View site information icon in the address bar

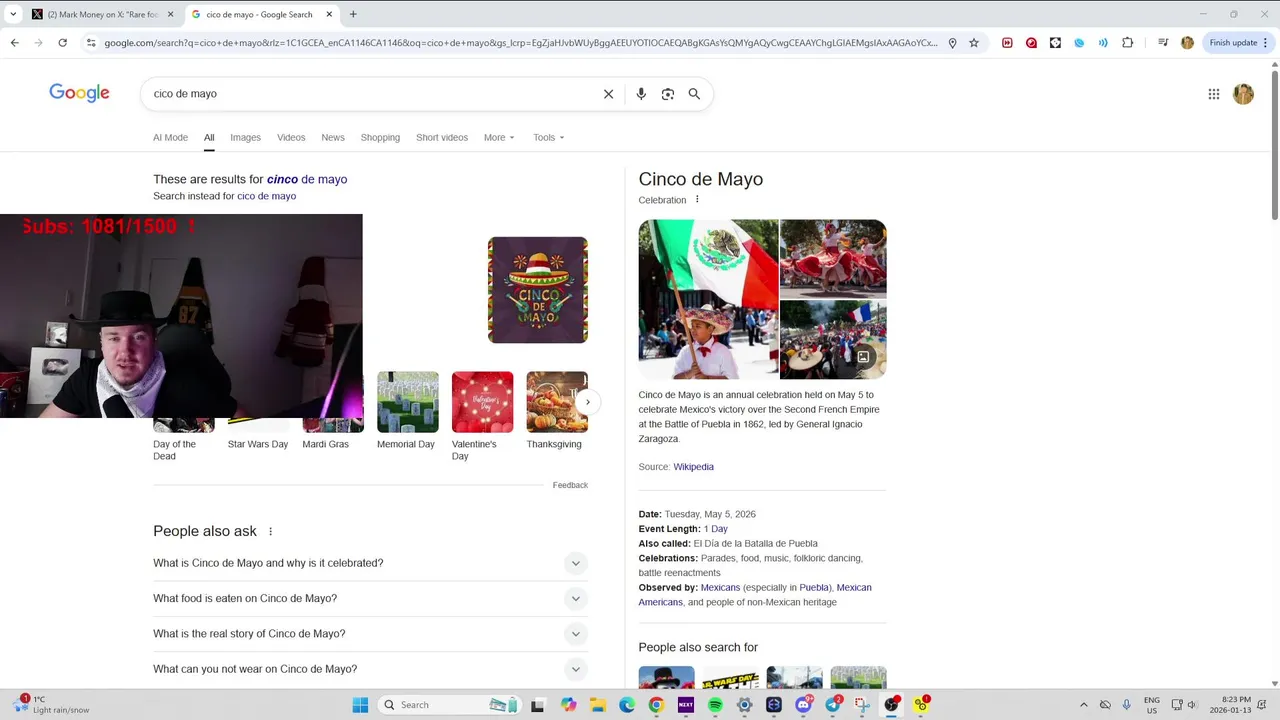[91, 43]
